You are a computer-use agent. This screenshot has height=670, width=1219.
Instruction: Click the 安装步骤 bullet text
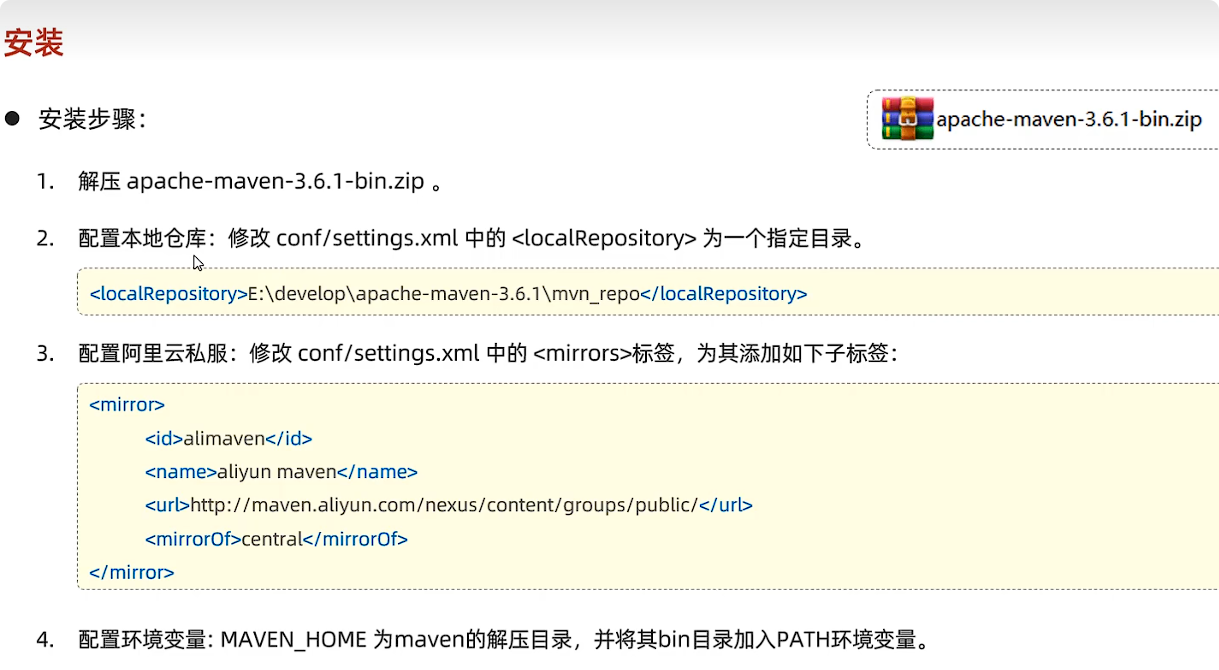[92, 119]
